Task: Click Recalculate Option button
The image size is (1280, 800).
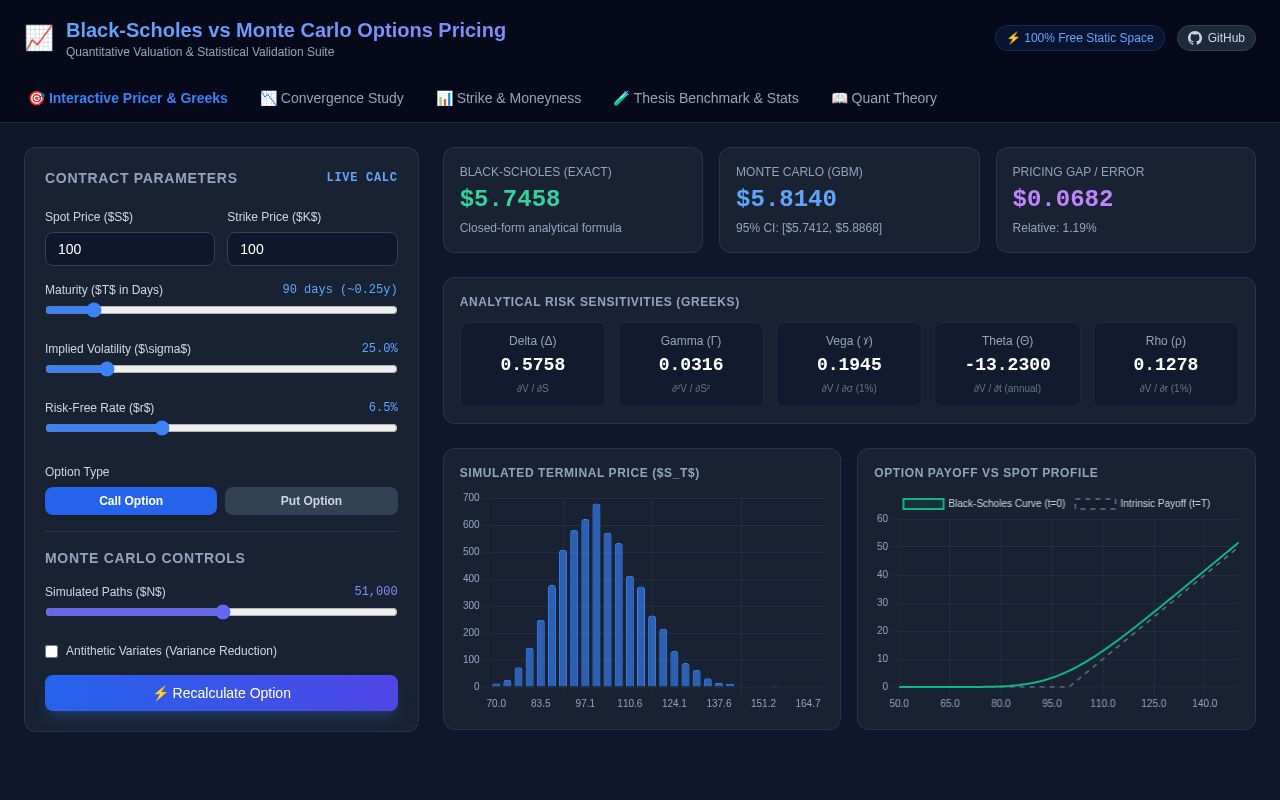Action: pyautogui.click(x=221, y=693)
